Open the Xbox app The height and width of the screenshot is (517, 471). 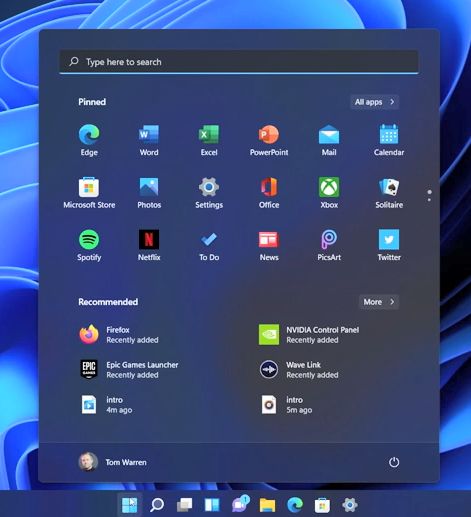point(329,193)
